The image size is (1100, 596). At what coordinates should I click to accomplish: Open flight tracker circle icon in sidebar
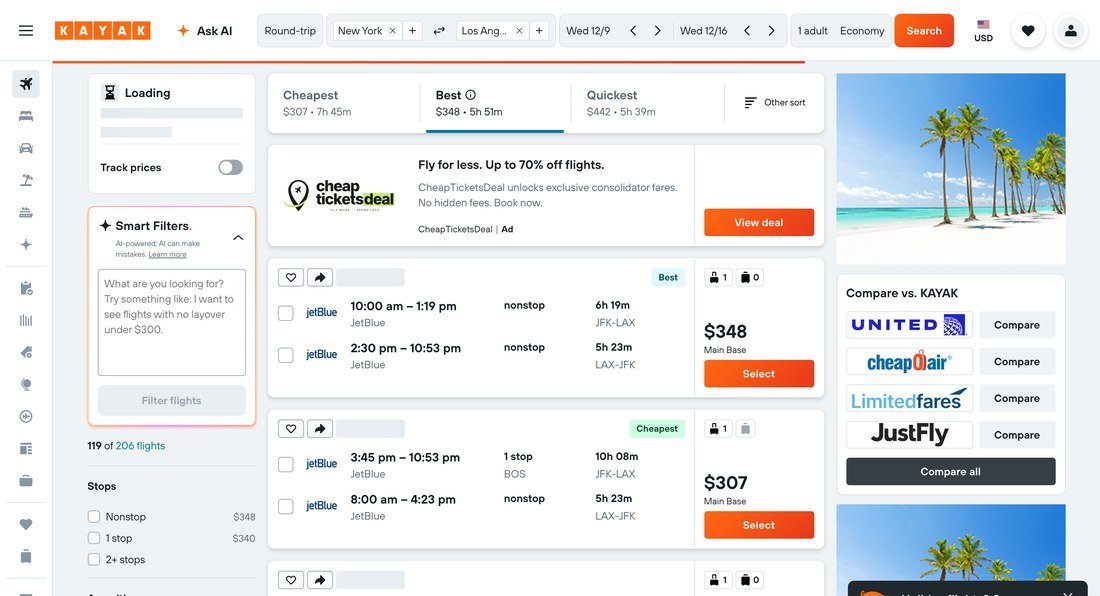tap(26, 416)
